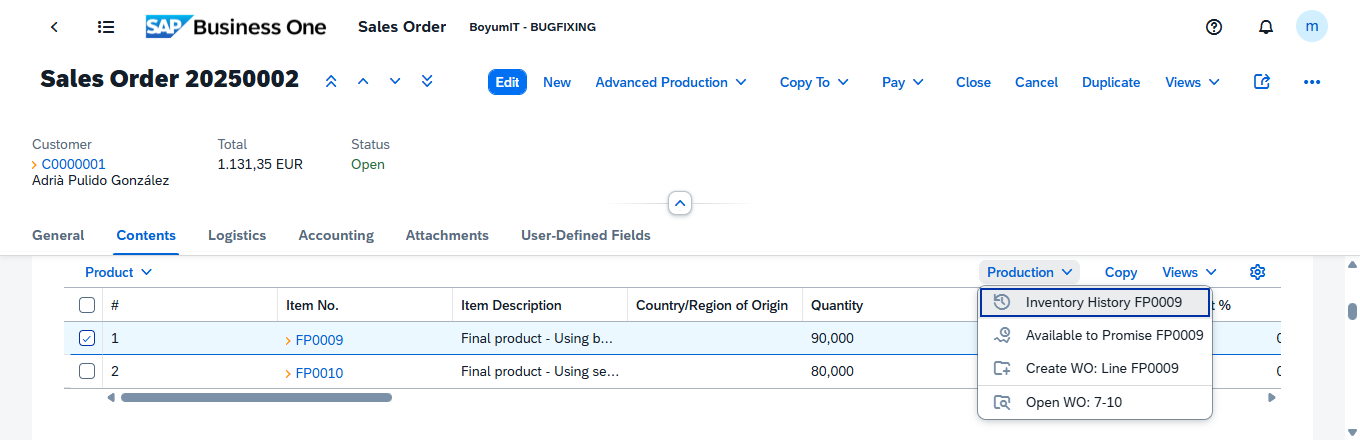Open the navigation list menu icon
The image size is (1360, 440).
pyautogui.click(x=106, y=27)
